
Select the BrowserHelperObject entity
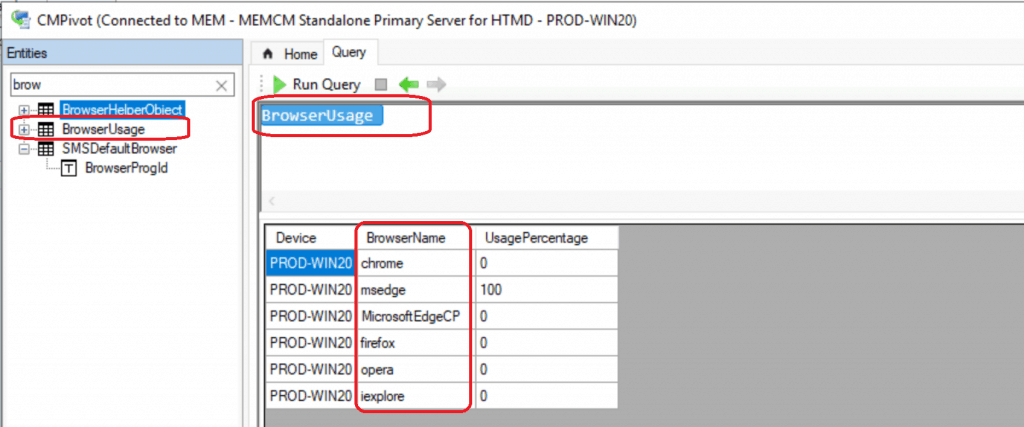[x=121, y=109]
